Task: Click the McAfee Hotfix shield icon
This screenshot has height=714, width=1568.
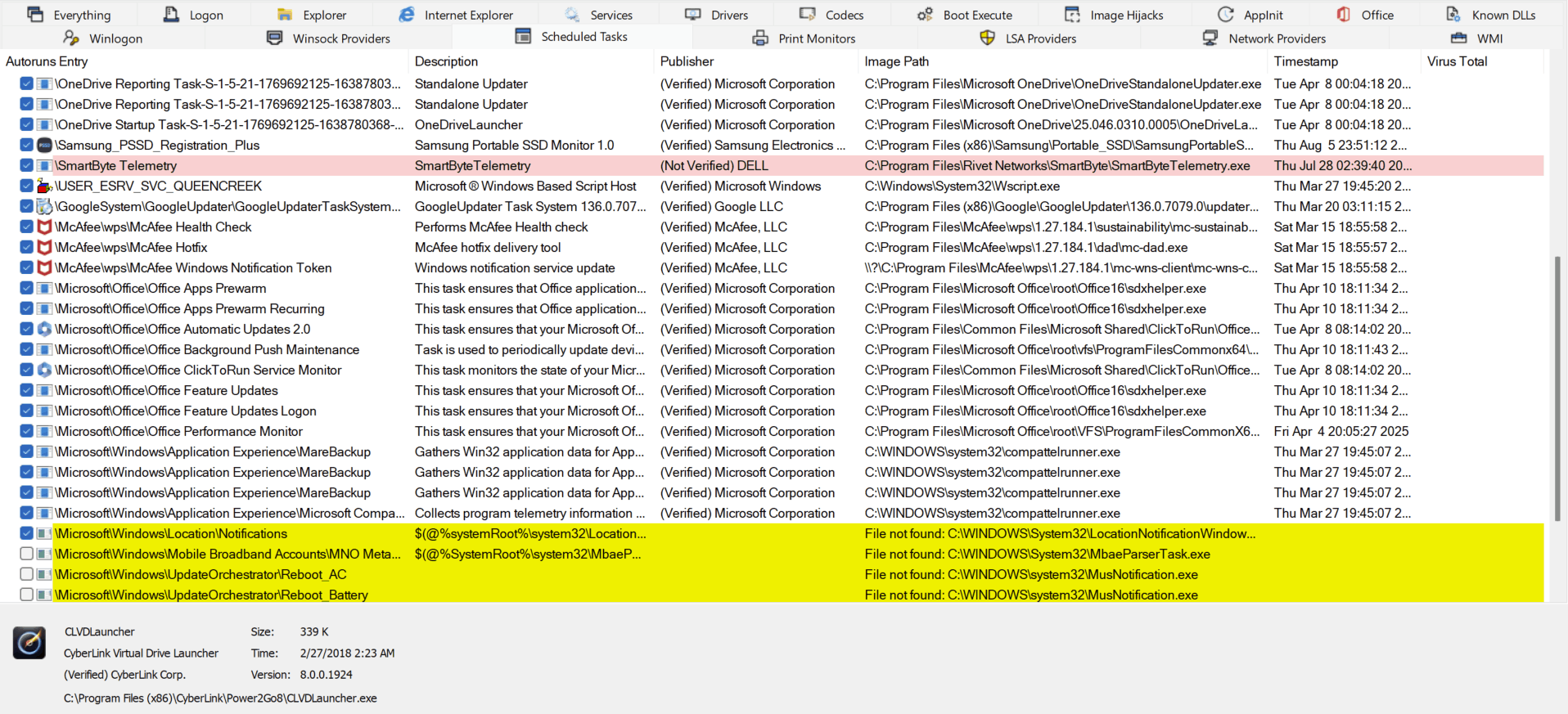Action: pos(44,247)
